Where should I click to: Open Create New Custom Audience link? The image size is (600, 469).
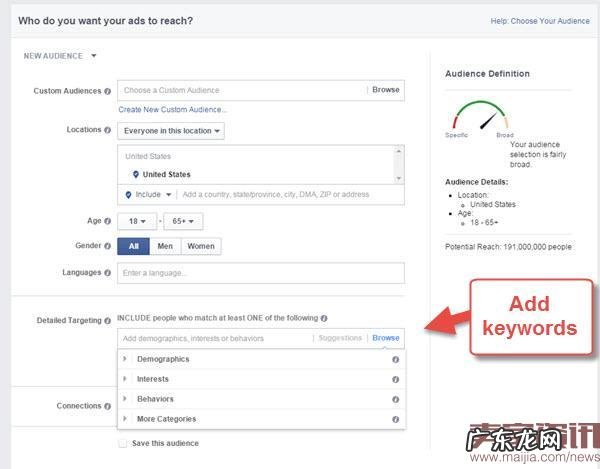[172, 110]
